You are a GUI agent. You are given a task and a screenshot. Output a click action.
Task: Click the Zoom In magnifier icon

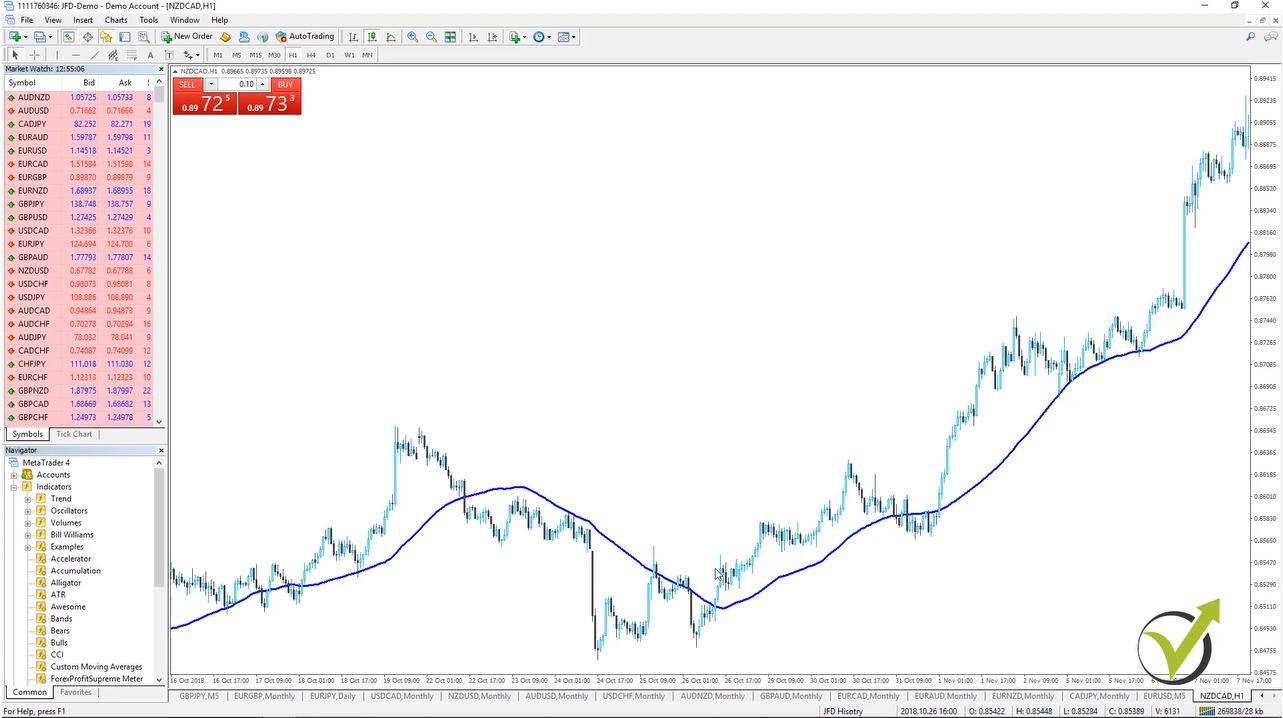pyautogui.click(x=413, y=37)
